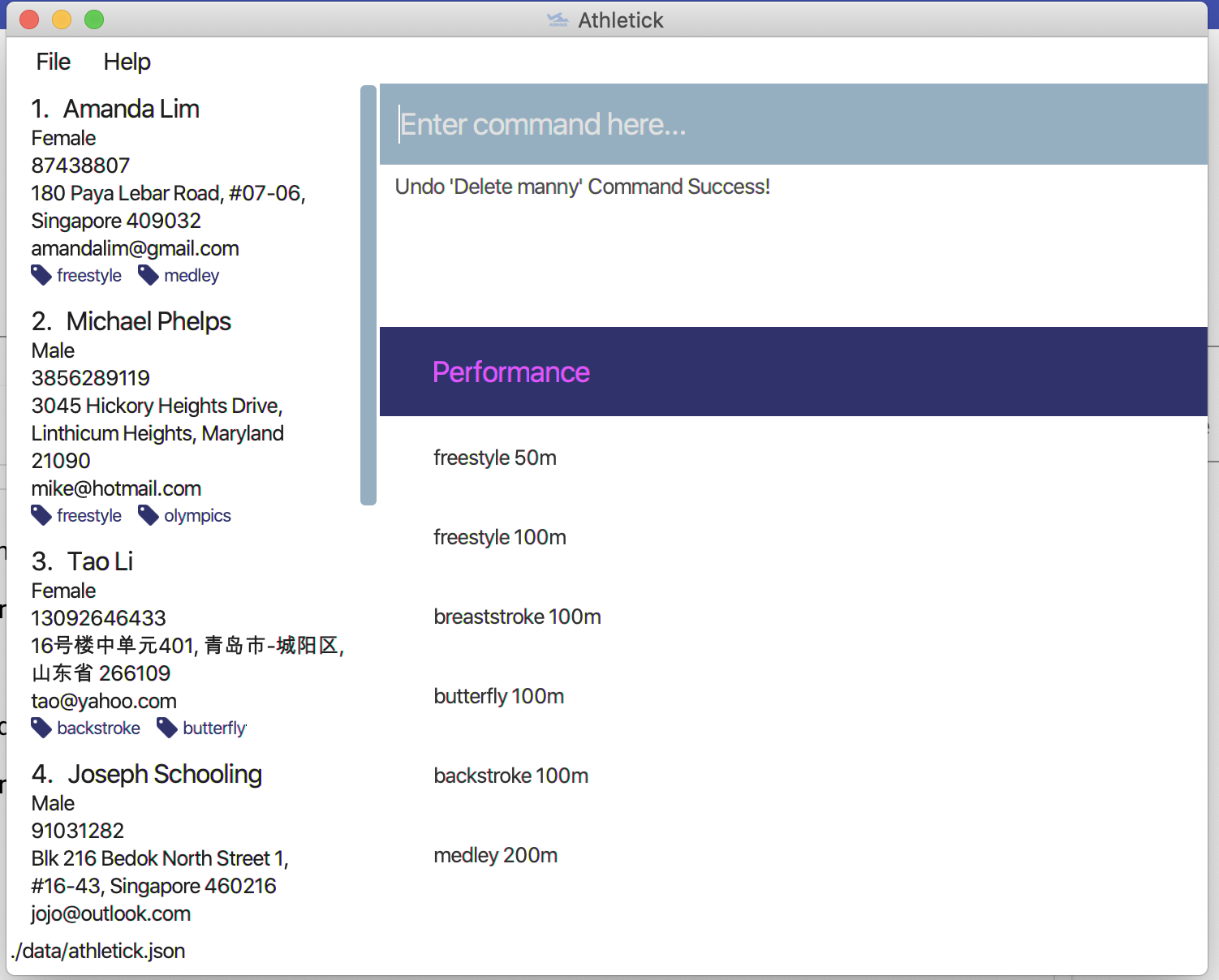1219x980 pixels.
Task: Select athlete 2. Michael Phelps
Action: 131,321
